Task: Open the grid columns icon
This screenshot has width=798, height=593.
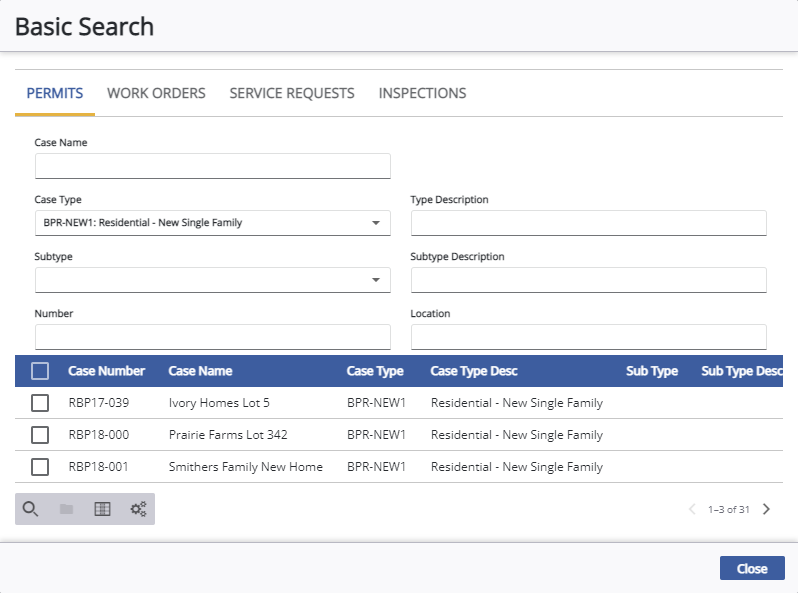Action: point(102,509)
